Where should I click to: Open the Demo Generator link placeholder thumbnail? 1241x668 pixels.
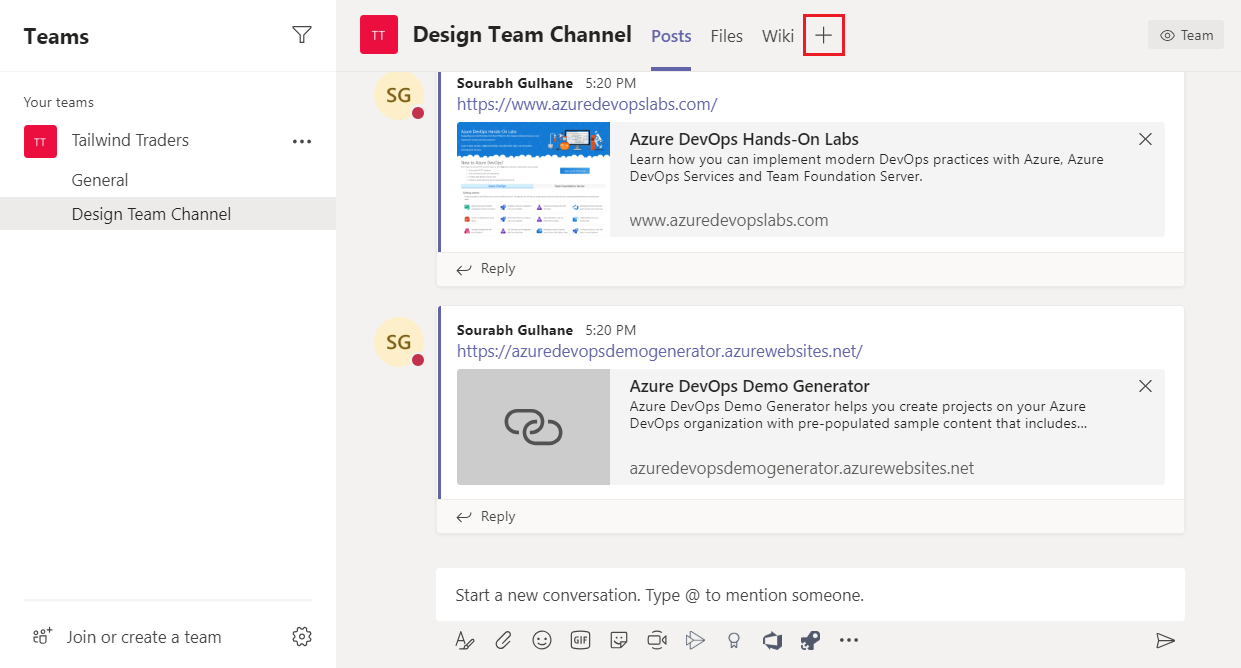[533, 427]
